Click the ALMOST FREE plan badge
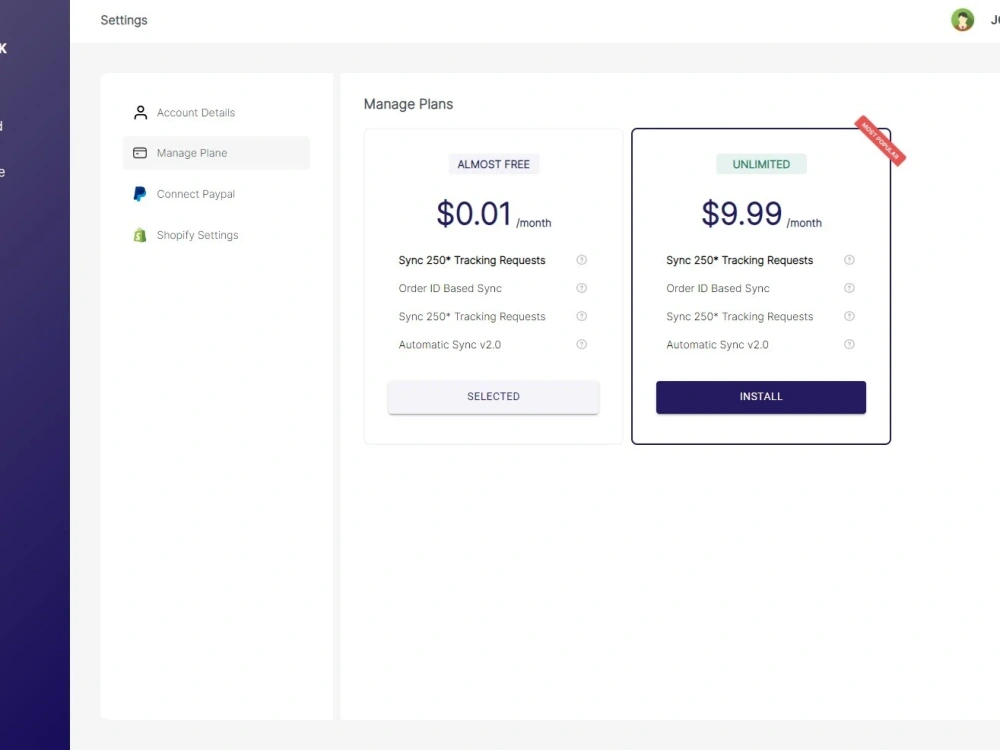This screenshot has height=750, width=1000. tap(494, 164)
